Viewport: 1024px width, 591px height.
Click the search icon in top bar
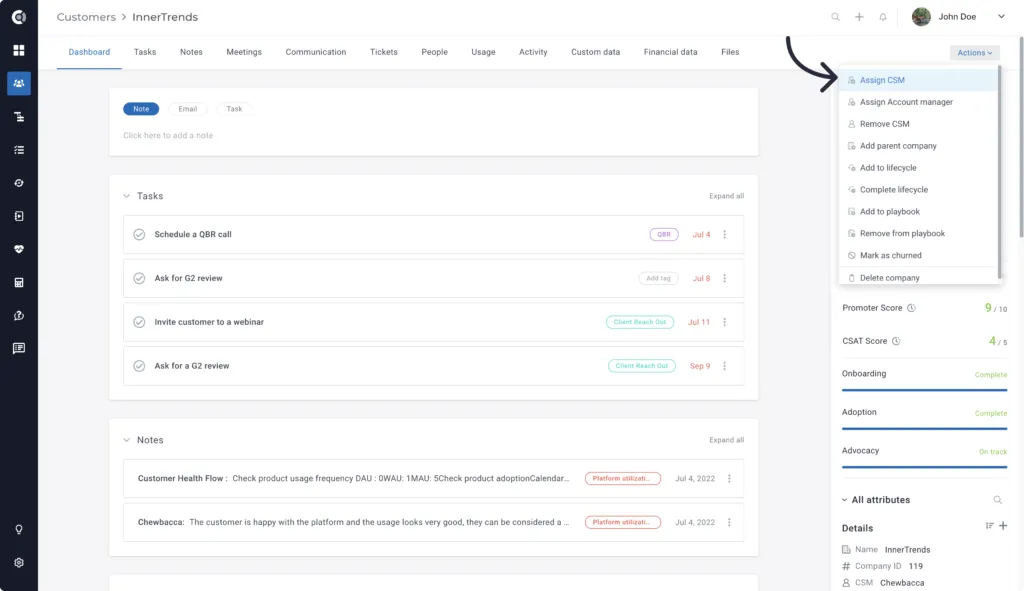pyautogui.click(x=835, y=17)
